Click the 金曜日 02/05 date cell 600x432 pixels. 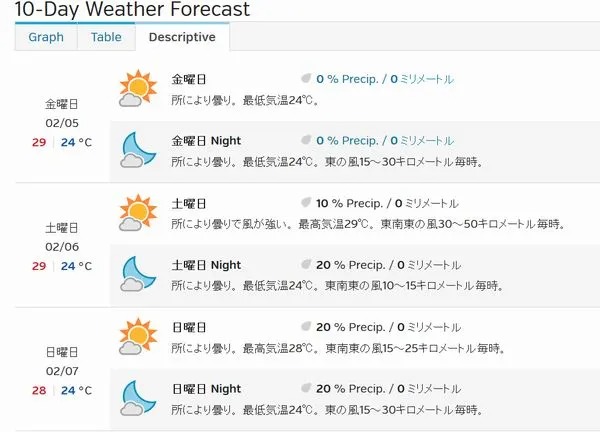coord(60,121)
